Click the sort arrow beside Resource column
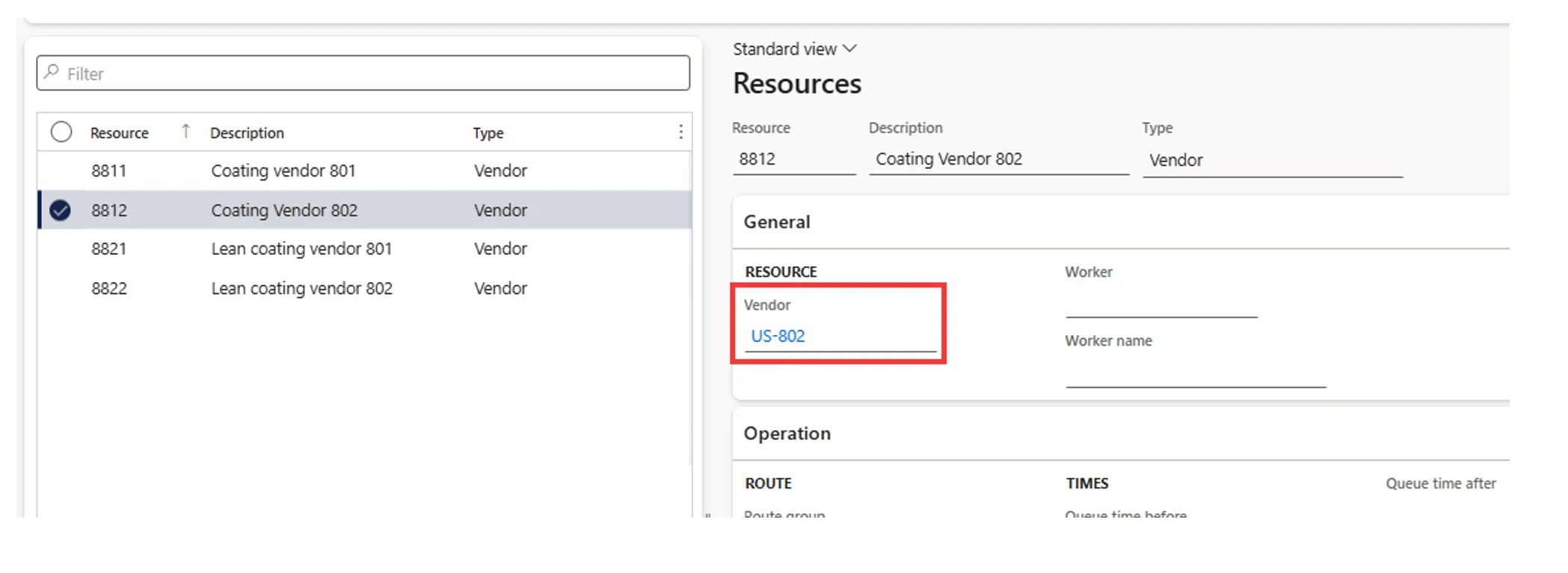 (185, 132)
